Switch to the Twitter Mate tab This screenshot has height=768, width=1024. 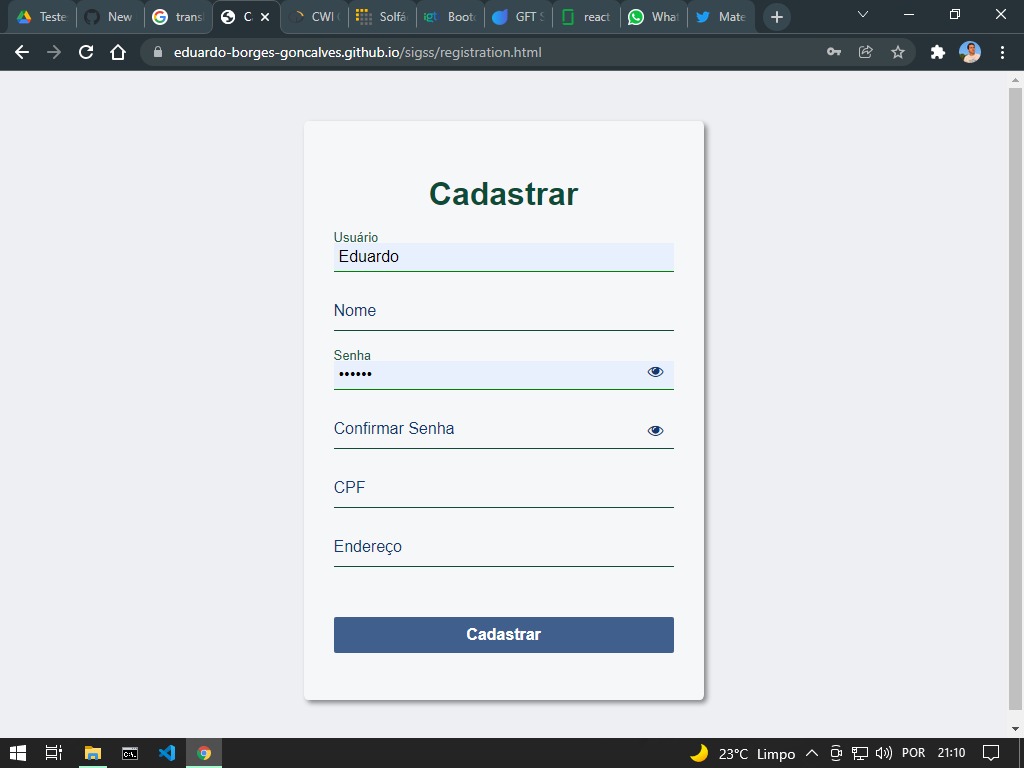pyautogui.click(x=722, y=17)
